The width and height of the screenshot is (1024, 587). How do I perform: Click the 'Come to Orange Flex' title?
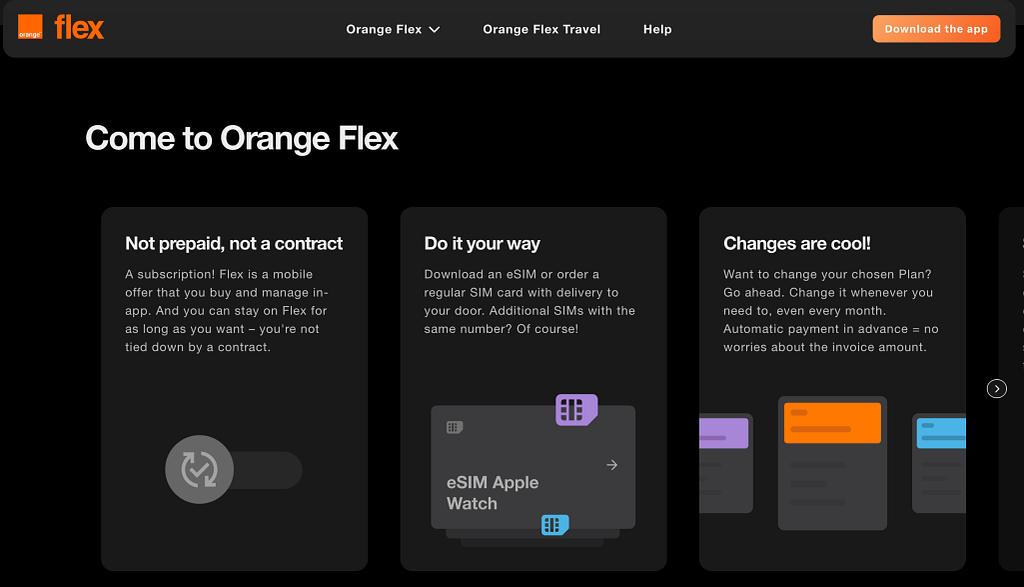[242, 138]
